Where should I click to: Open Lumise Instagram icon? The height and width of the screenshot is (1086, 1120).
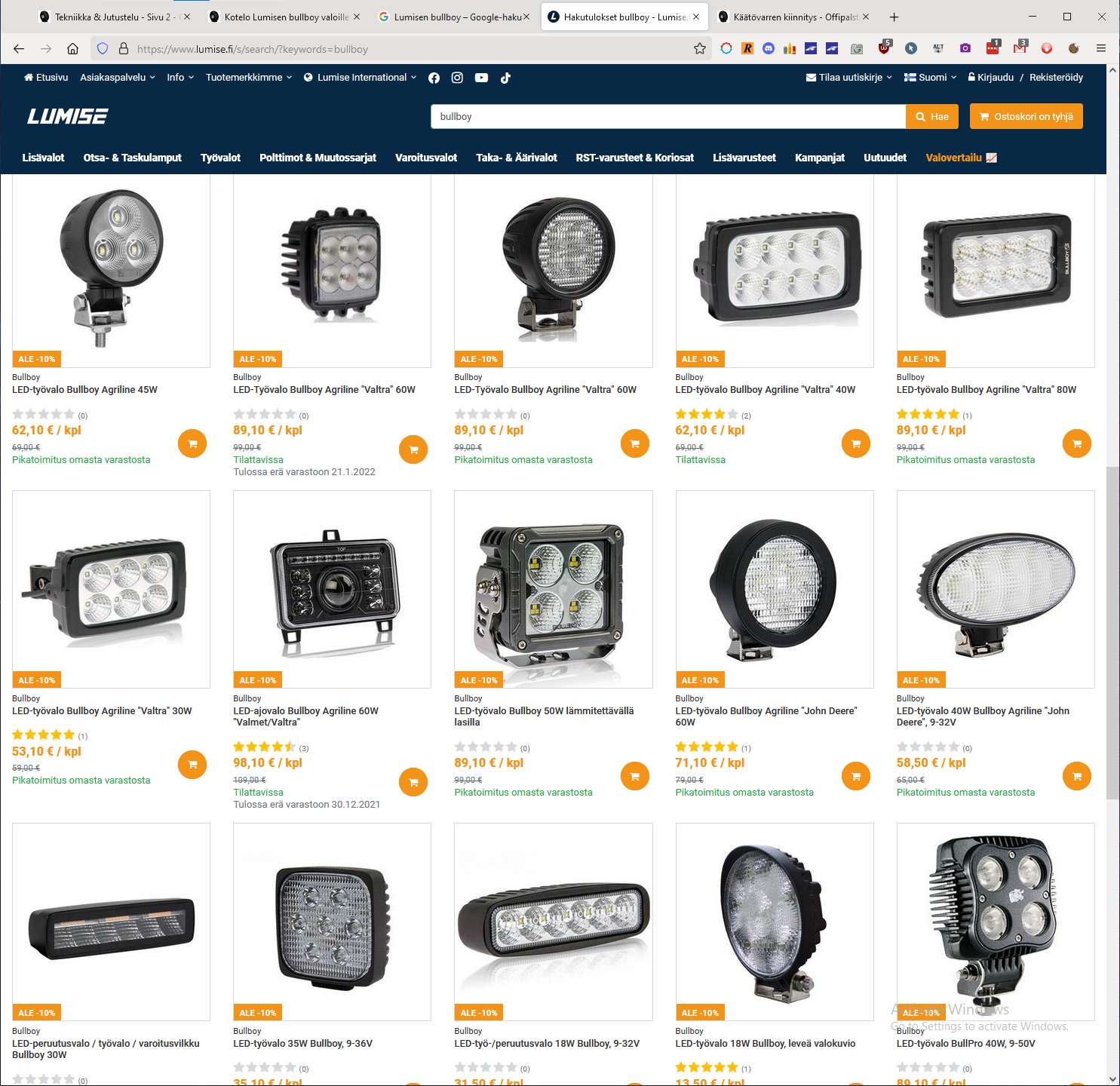tap(457, 78)
